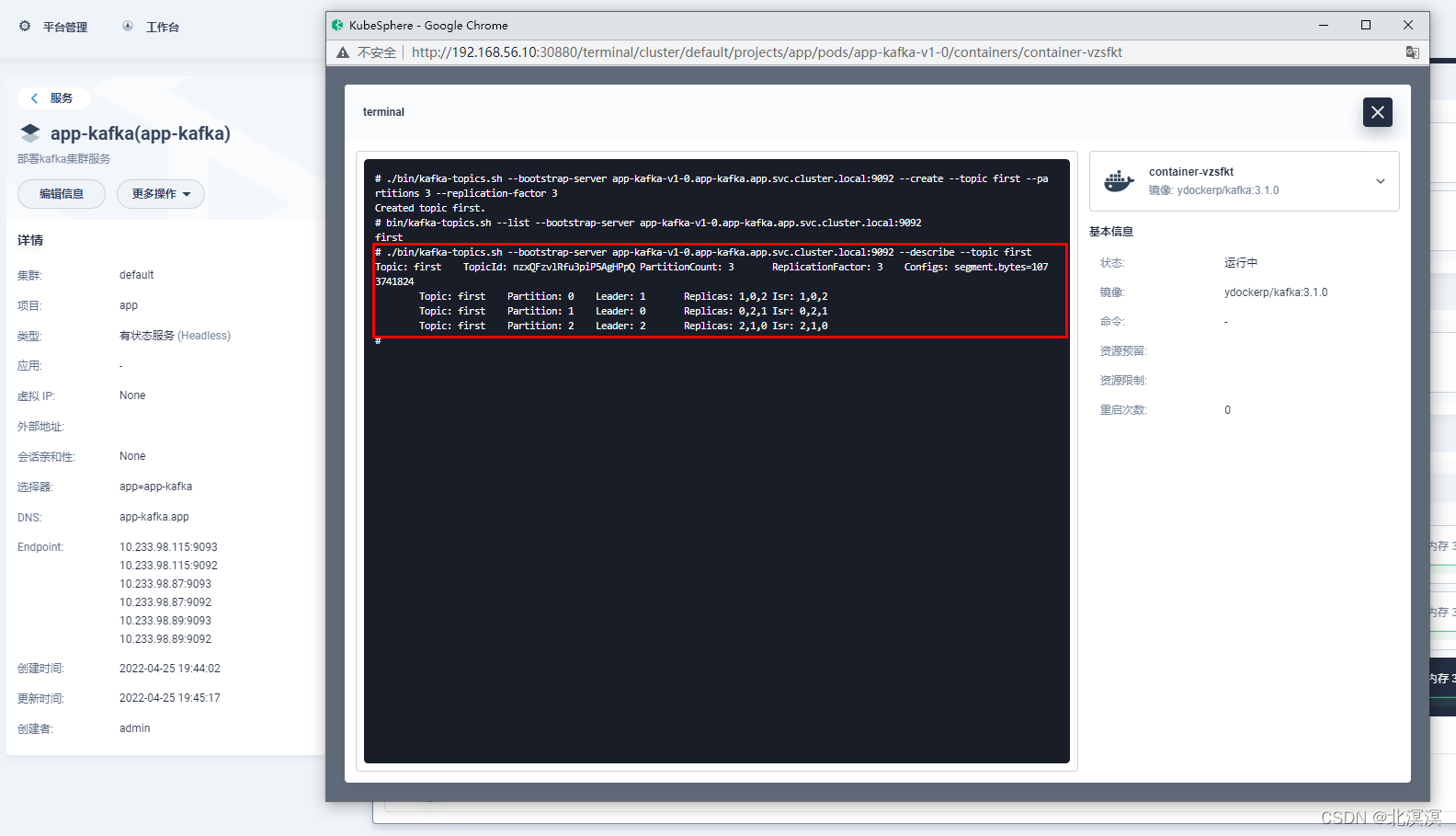Screen dimensions: 1456x836
Task: Click image value ydockerp/kafka:3.1.0 under 基本信息
Action: [x=1276, y=292]
